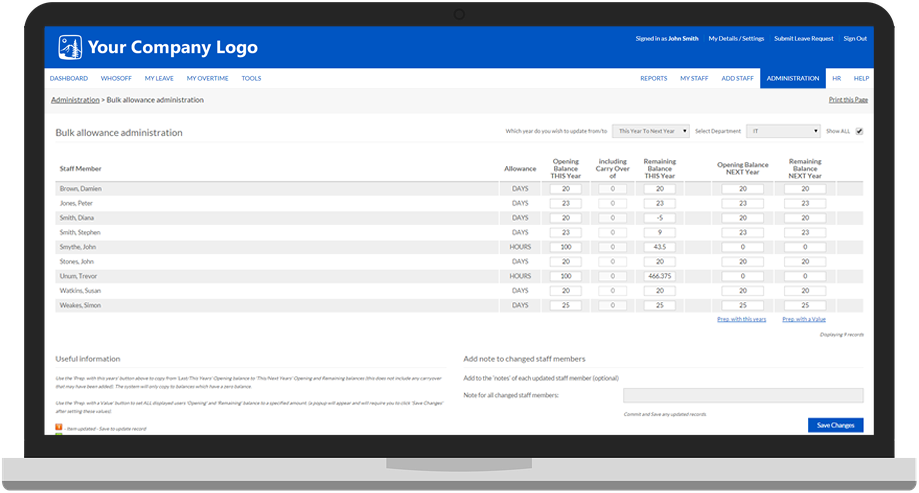Toggle the Show ALL checkbox
The height and width of the screenshot is (493, 919).
pos(859,131)
